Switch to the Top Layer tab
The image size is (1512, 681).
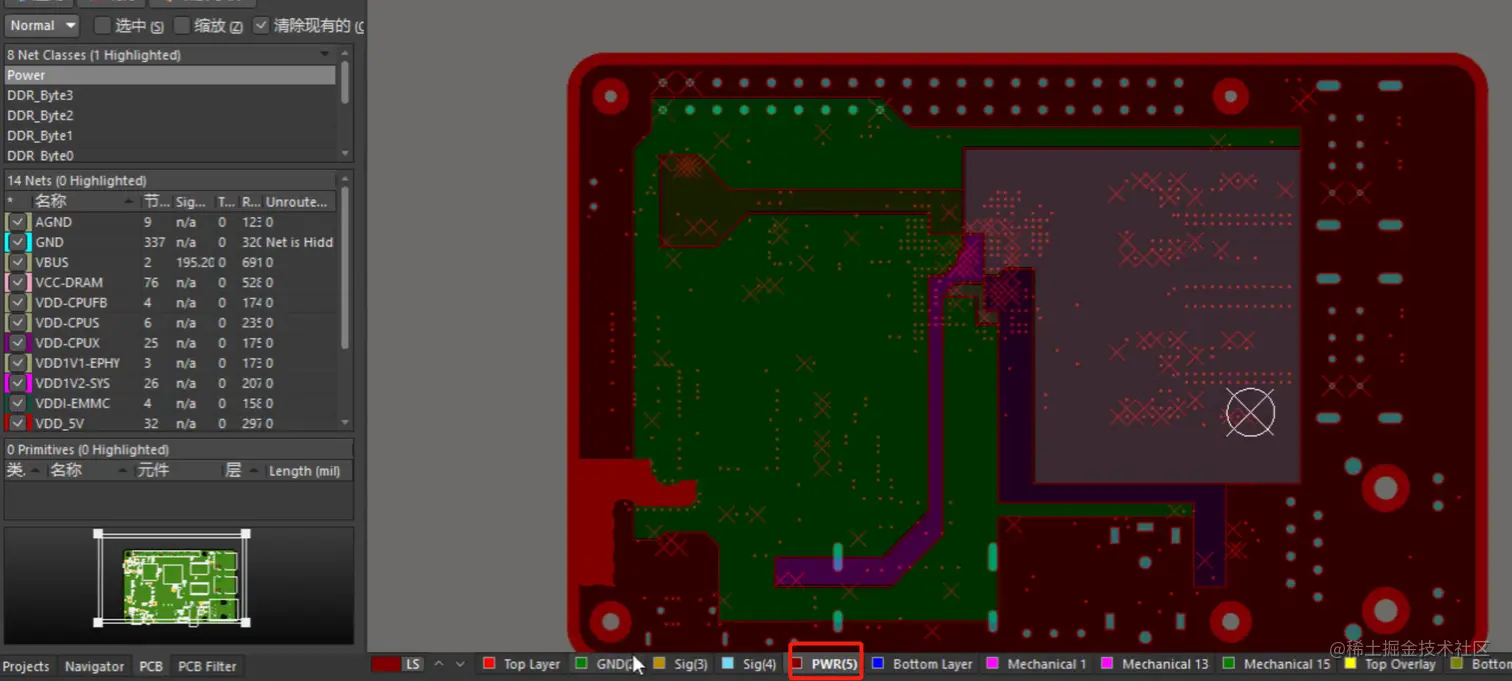tap(522, 664)
